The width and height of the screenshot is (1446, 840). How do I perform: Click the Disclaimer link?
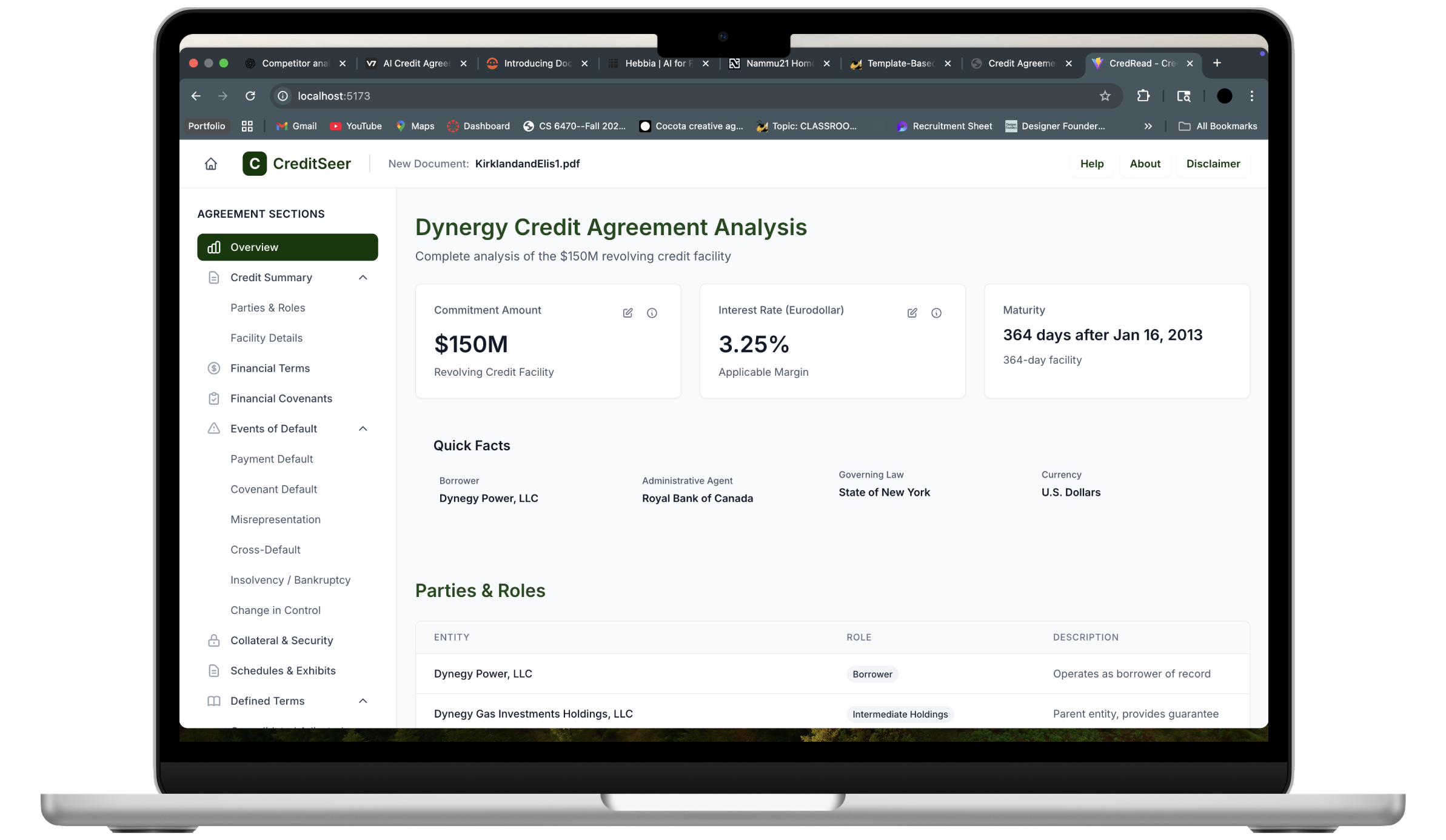tap(1213, 164)
